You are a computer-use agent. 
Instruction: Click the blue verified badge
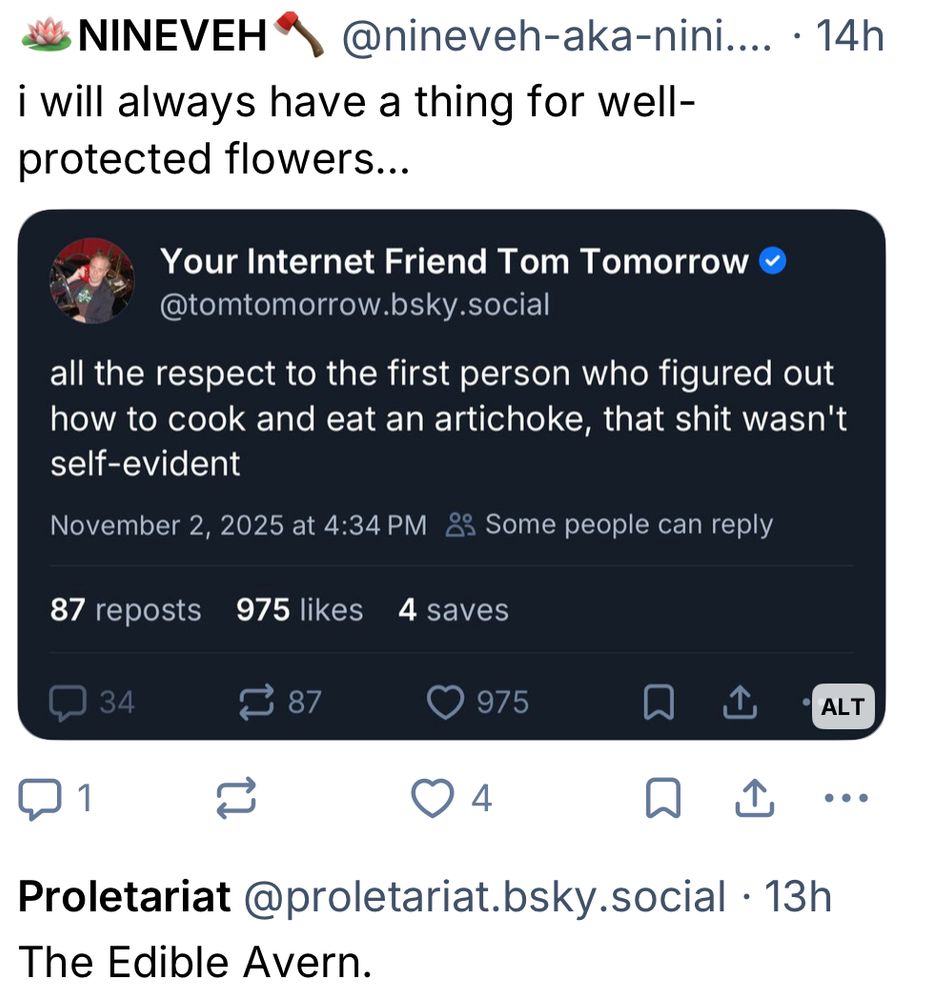click(x=773, y=262)
